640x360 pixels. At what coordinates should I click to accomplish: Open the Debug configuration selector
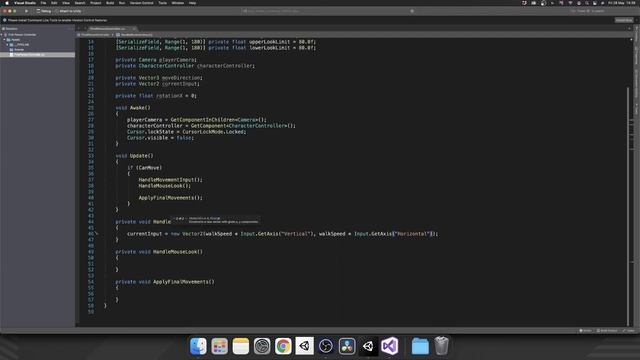44,11
